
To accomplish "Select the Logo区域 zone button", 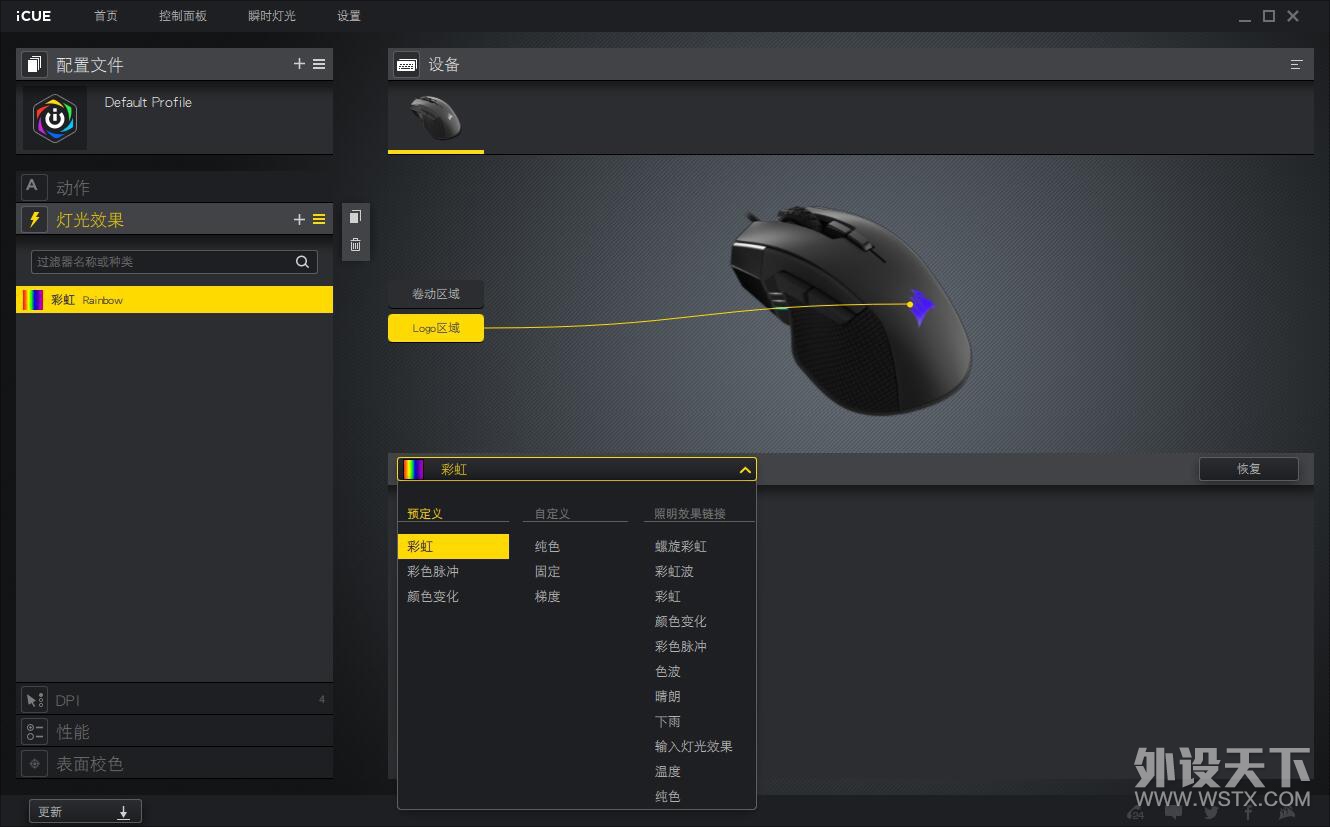I will 436,328.
